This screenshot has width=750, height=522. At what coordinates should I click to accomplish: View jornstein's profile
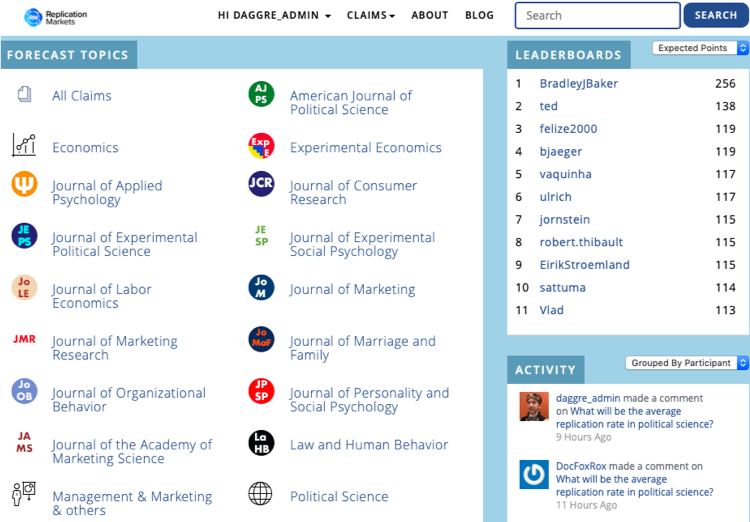click(x=564, y=219)
